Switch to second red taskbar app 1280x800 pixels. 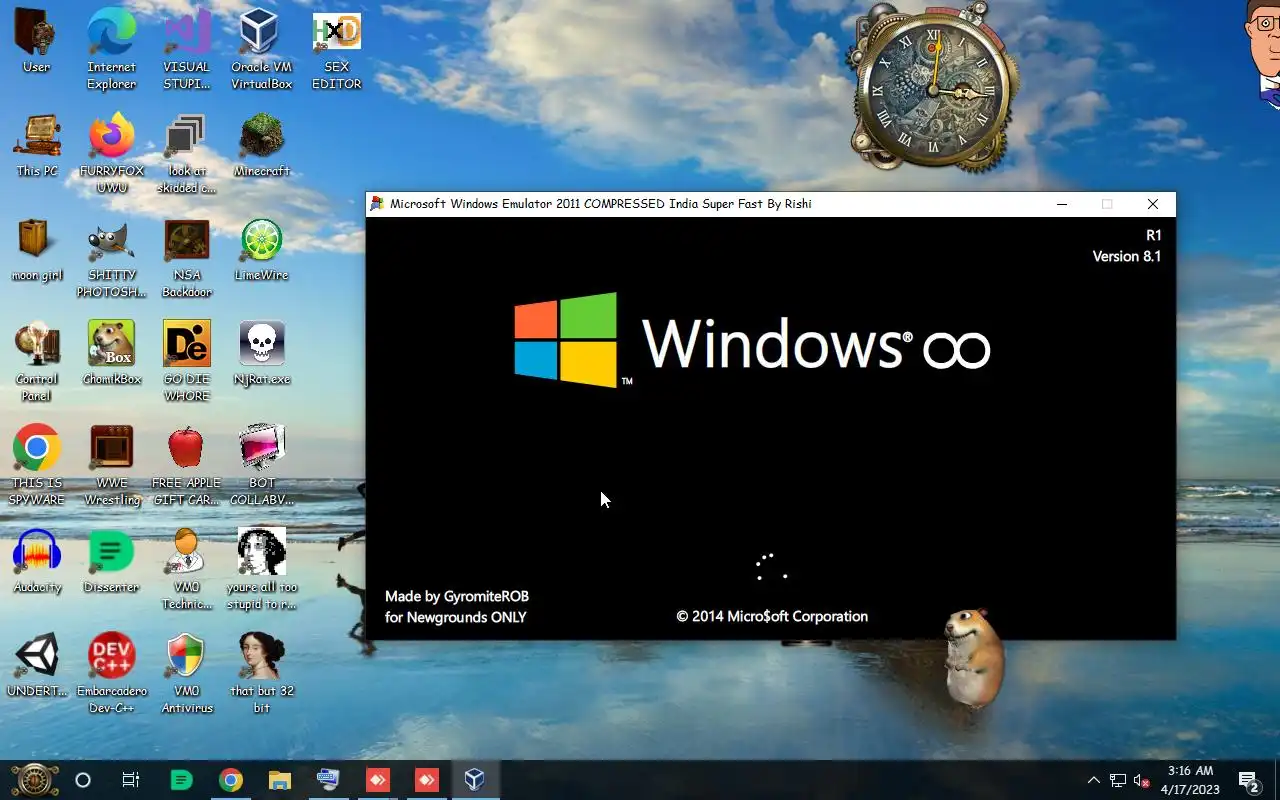click(426, 780)
